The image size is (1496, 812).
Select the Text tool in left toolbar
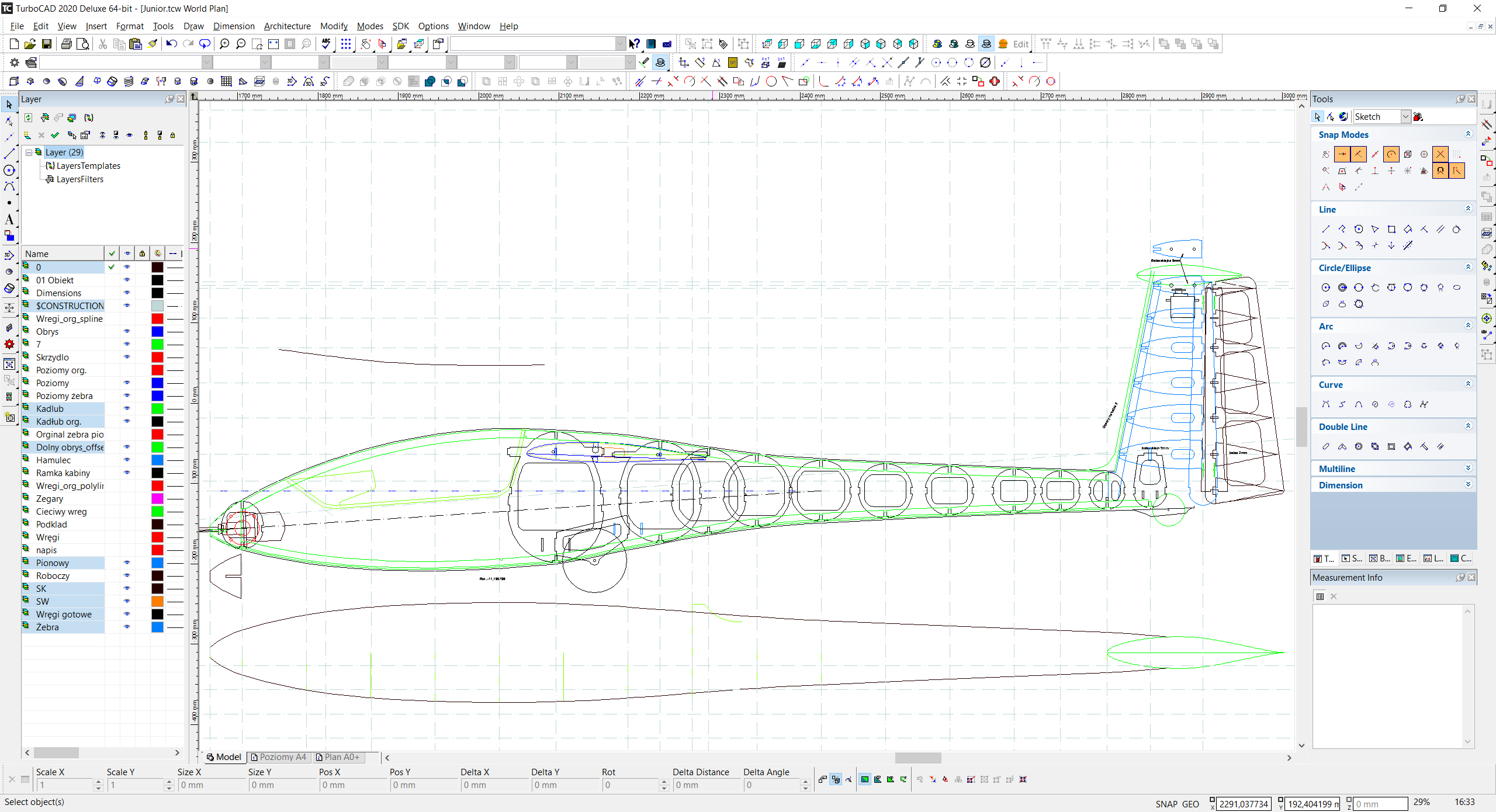coord(9,220)
